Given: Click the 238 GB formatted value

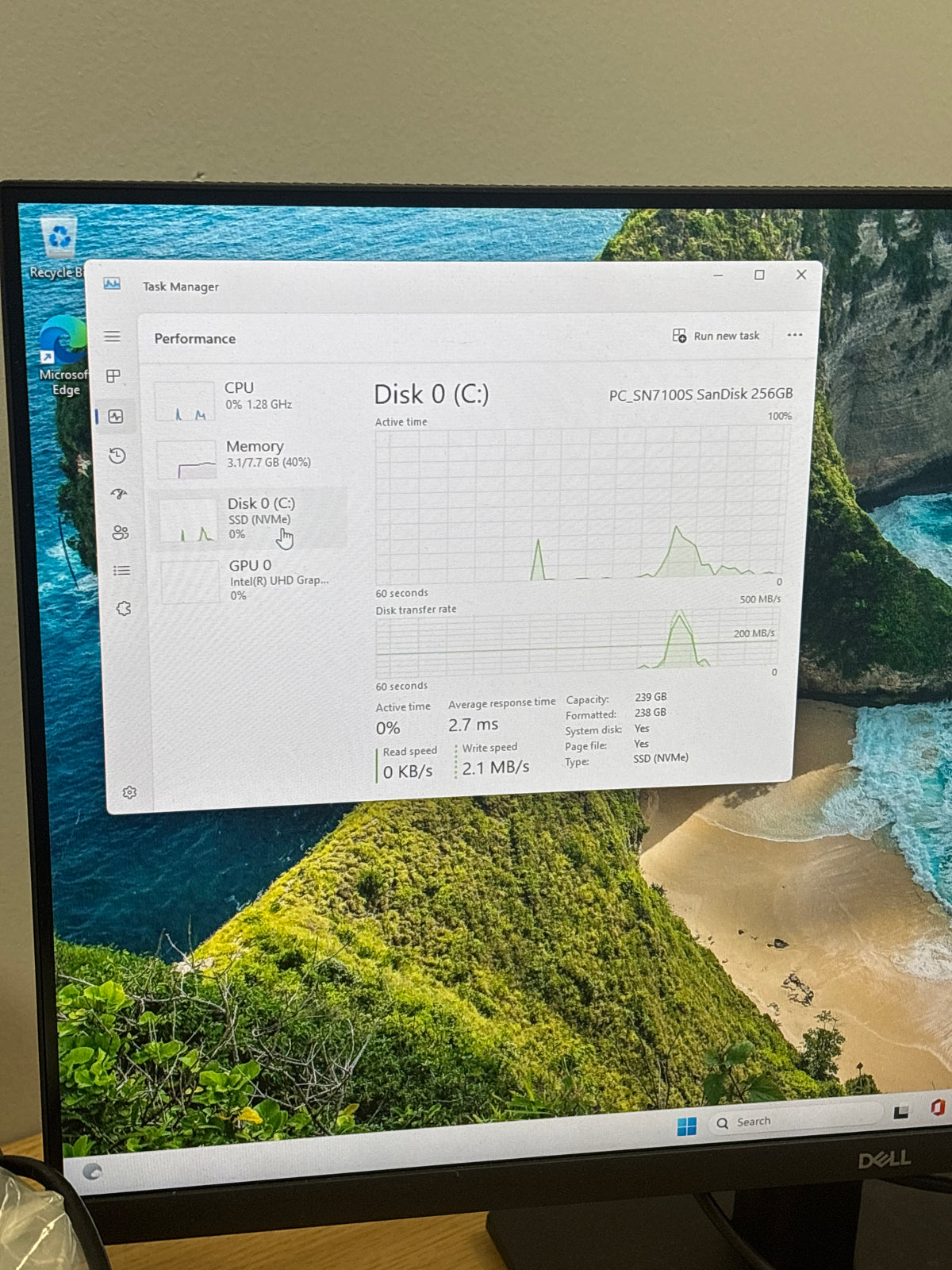Looking at the screenshot, I should pos(651,713).
